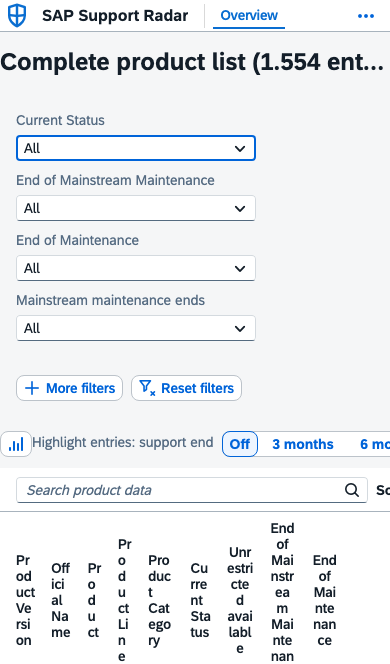Screen dimensions: 390x664
Task: Open the Mainstream maintenance ends dropdown
Action: [x=136, y=328]
